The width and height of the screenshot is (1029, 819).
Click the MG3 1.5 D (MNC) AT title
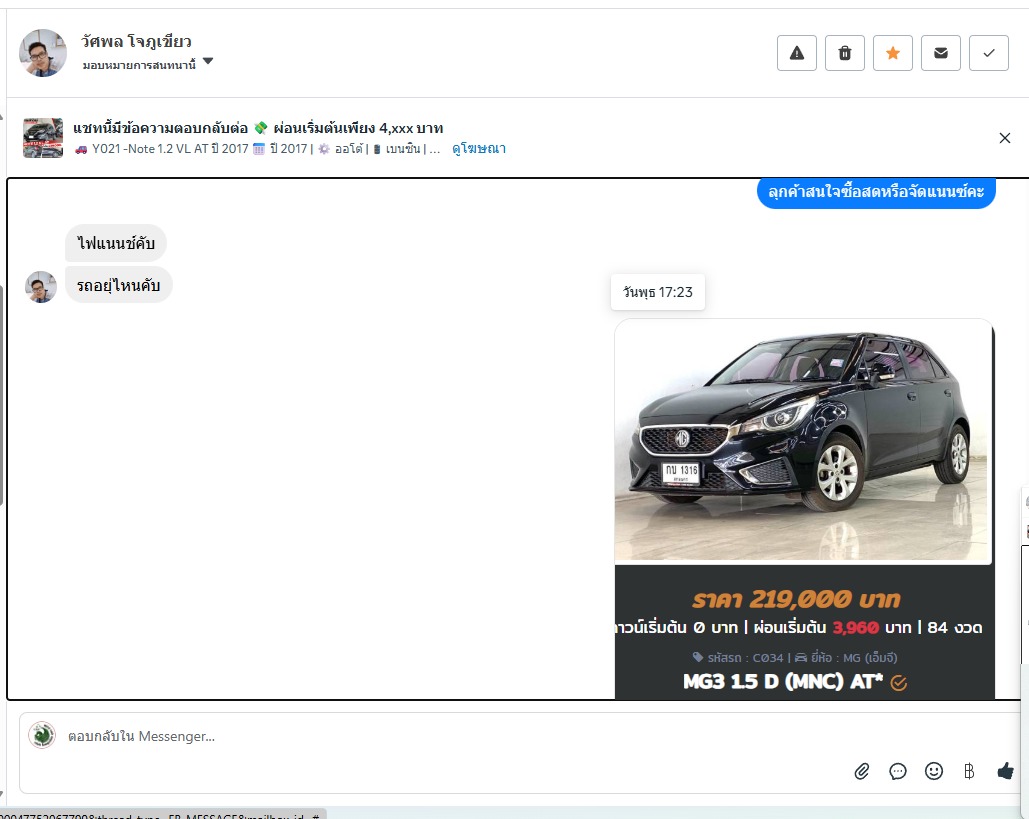[783, 681]
